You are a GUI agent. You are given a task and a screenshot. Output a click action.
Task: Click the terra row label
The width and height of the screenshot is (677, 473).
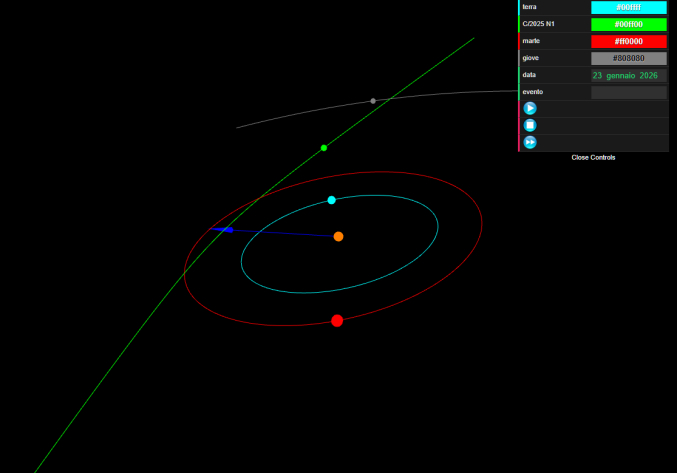pyautogui.click(x=530, y=8)
